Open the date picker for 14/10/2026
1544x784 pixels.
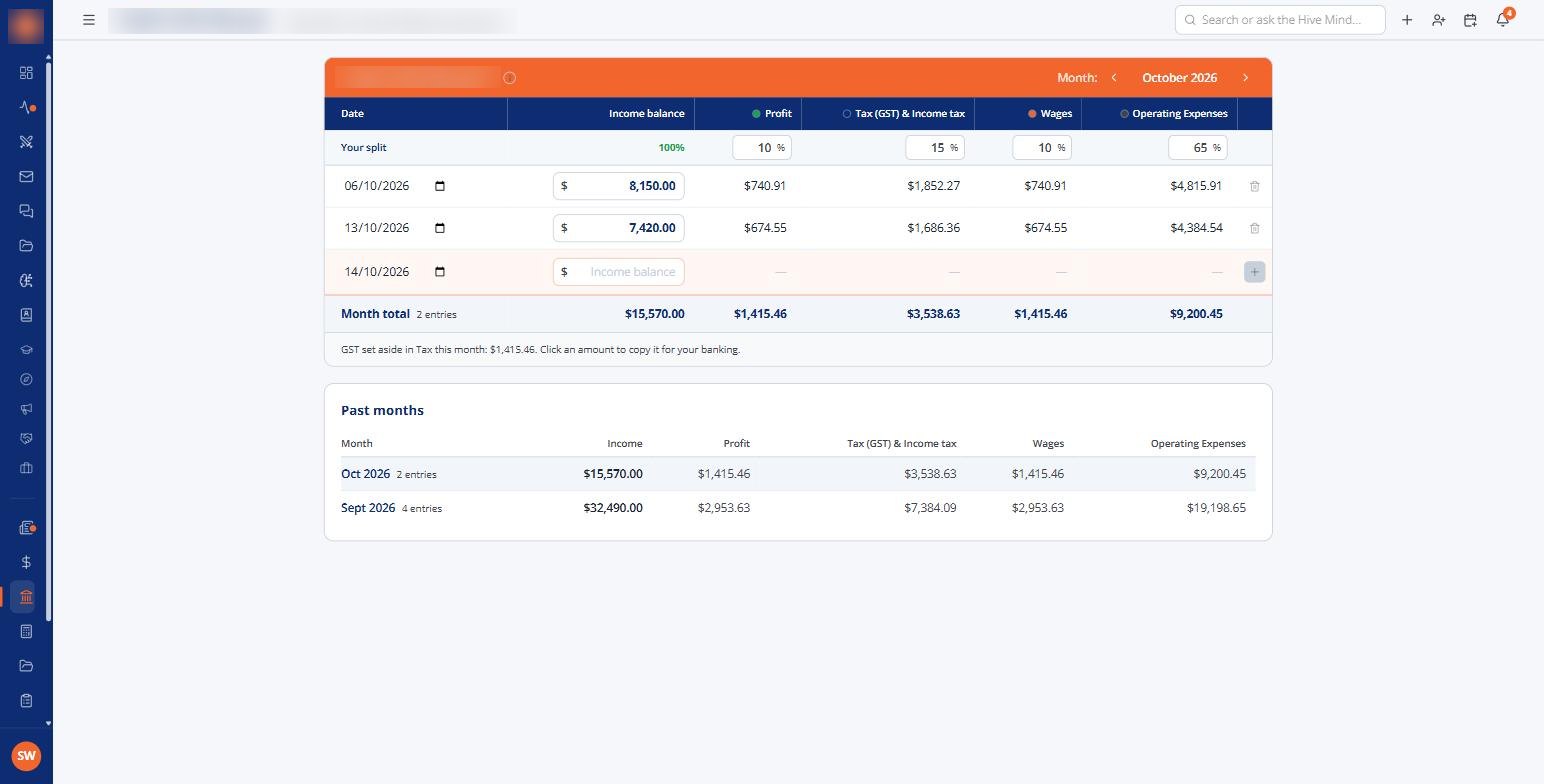[440, 272]
